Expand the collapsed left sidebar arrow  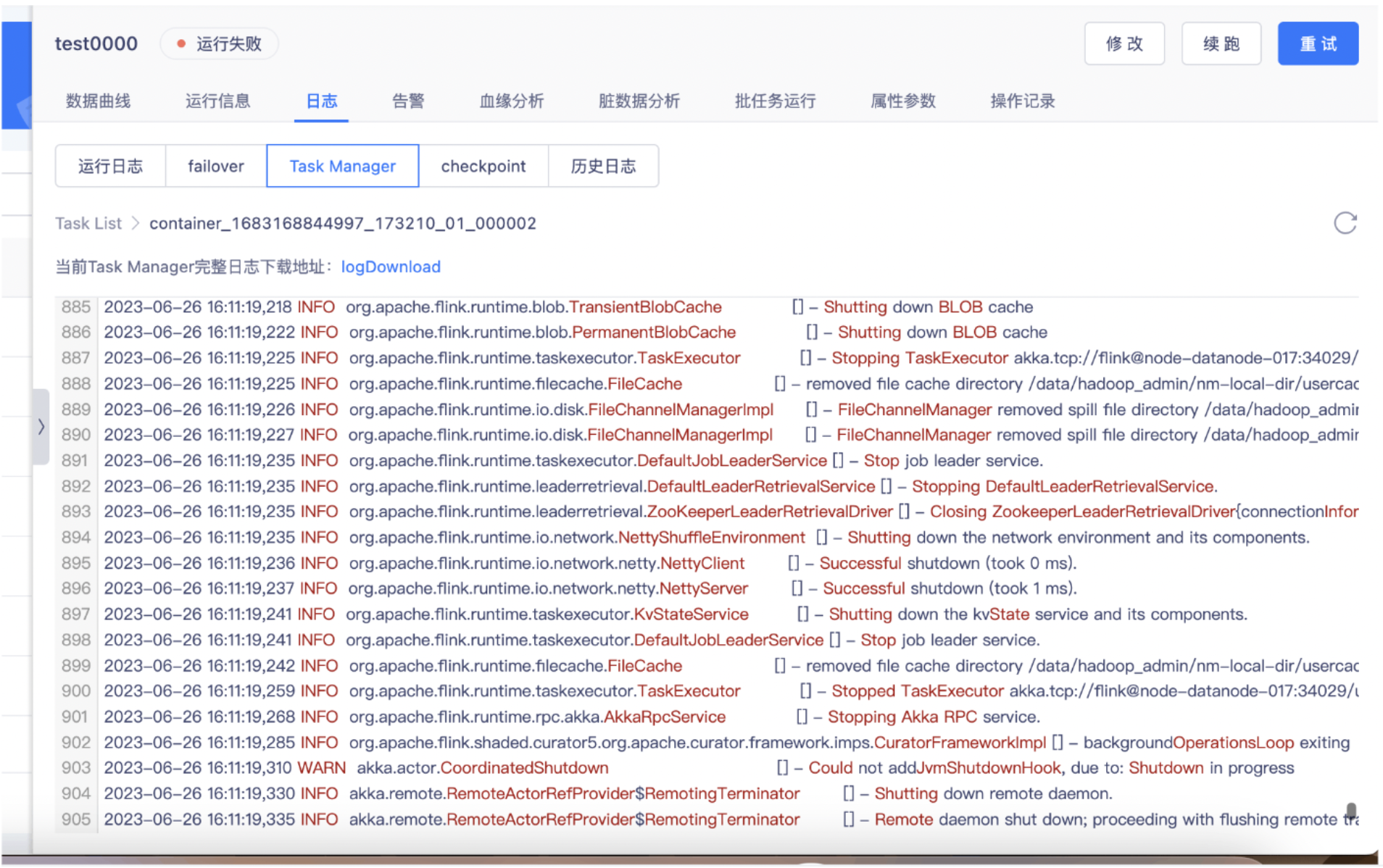tap(41, 427)
